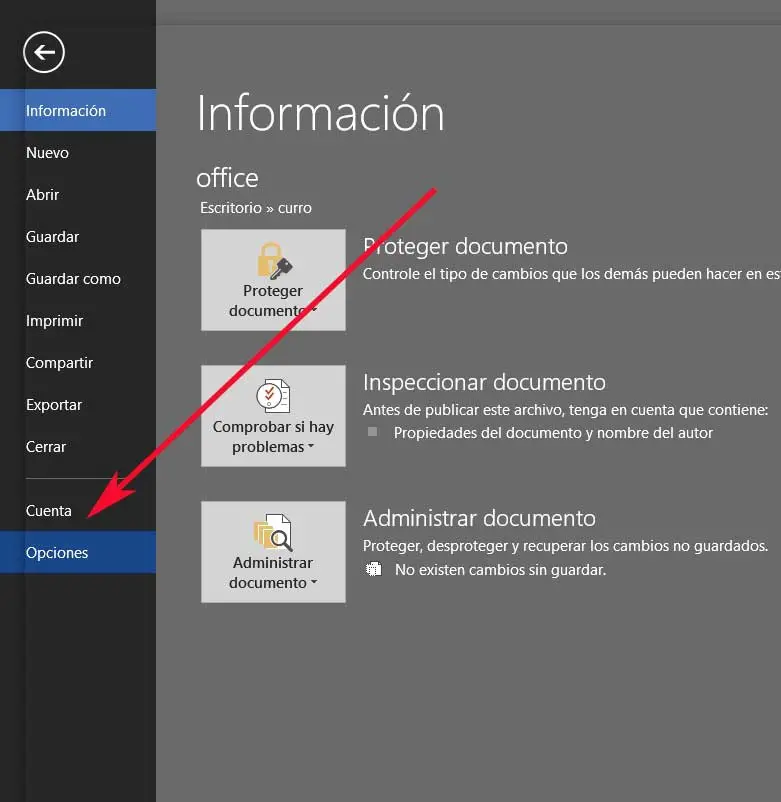Image resolution: width=781 pixels, height=802 pixels.
Task: Click Propiedades del documento y nombre del autor
Action: click(553, 433)
